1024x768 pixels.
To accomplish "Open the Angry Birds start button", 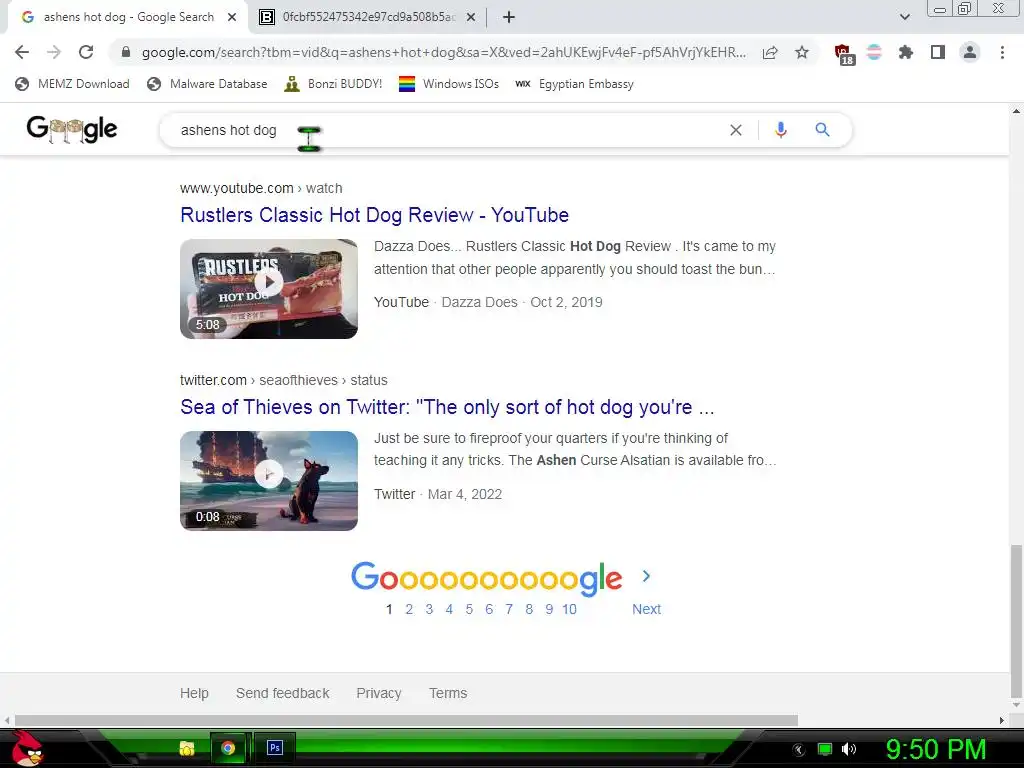I will tap(27, 748).
